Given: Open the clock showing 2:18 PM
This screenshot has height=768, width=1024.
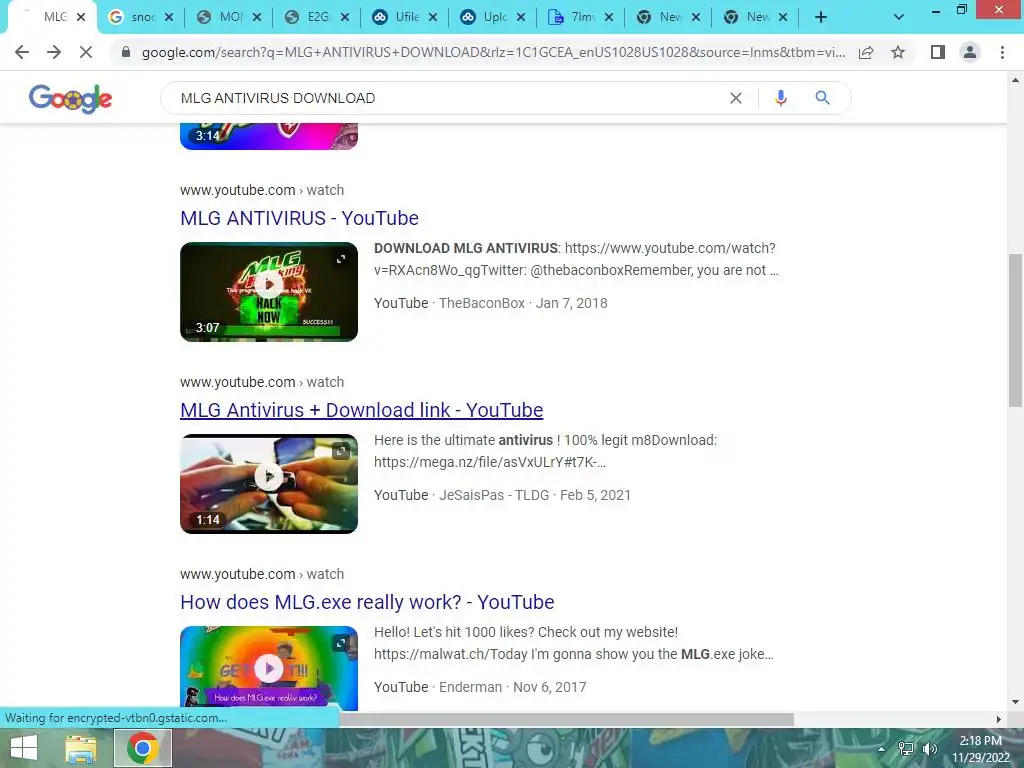Looking at the screenshot, I should pos(980,749).
